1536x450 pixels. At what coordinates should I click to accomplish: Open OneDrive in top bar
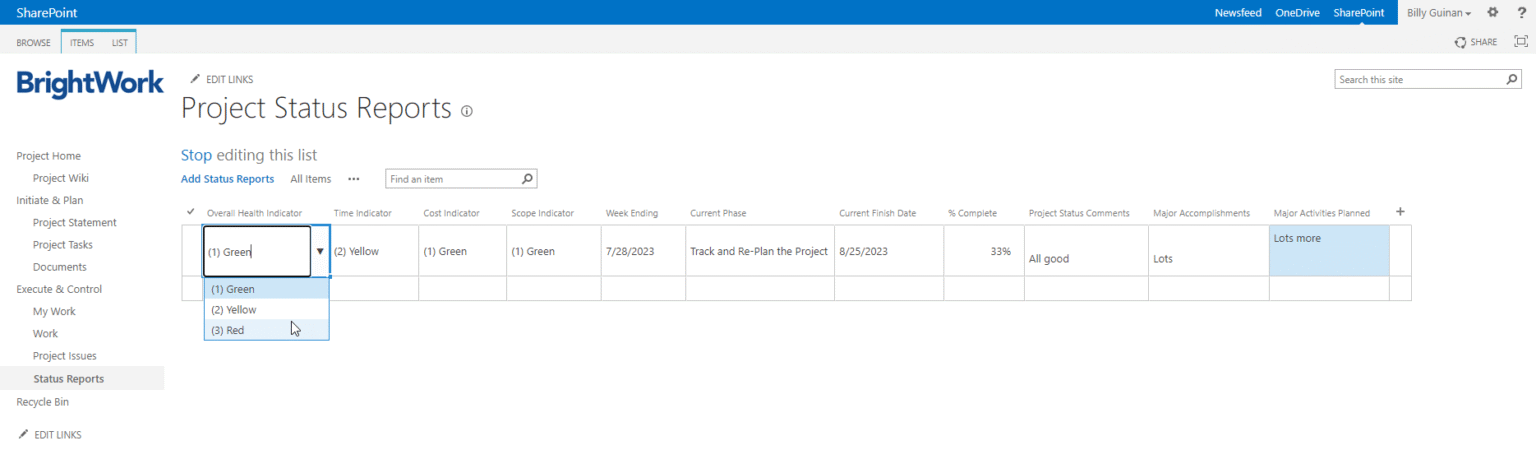coord(1297,13)
